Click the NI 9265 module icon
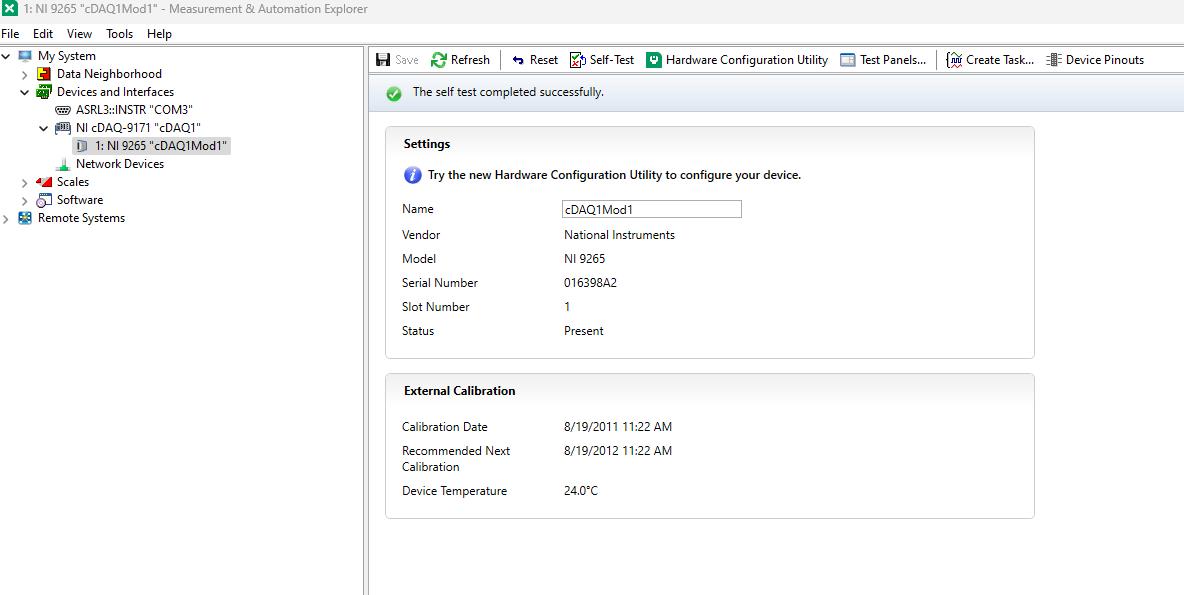Image resolution: width=1184 pixels, height=595 pixels. 82,146
